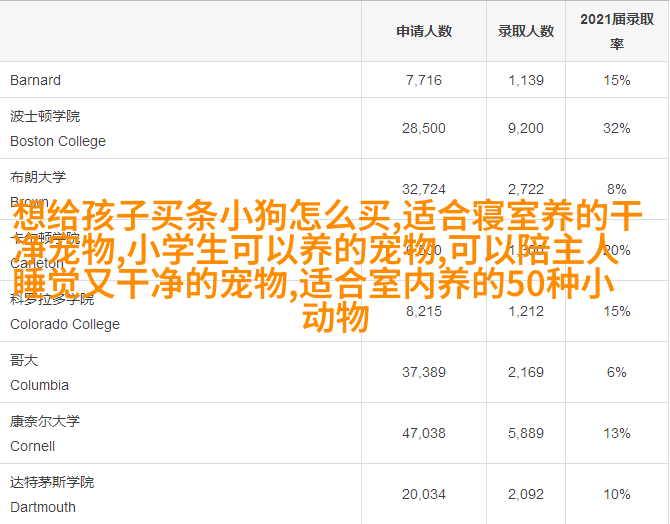Screen dimensions: 670x524
Task: Select the 15% rate in Barnard row
Action: point(617,80)
